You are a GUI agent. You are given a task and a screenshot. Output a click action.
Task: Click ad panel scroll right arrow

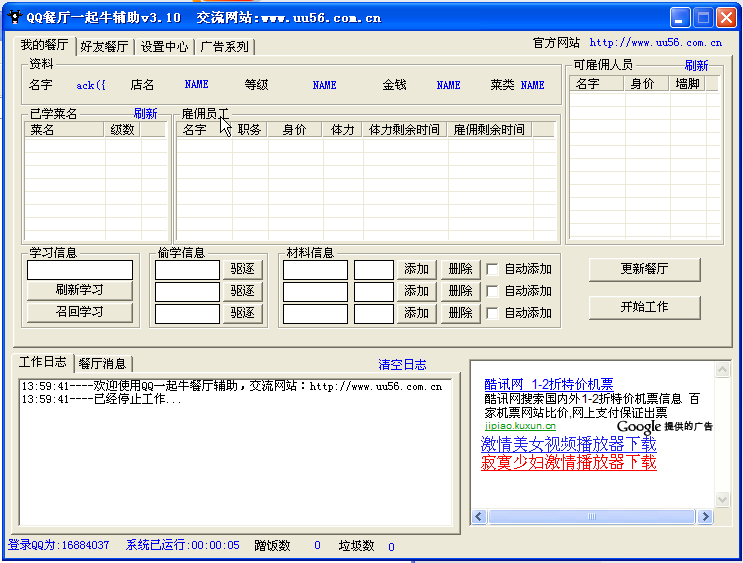(x=705, y=516)
